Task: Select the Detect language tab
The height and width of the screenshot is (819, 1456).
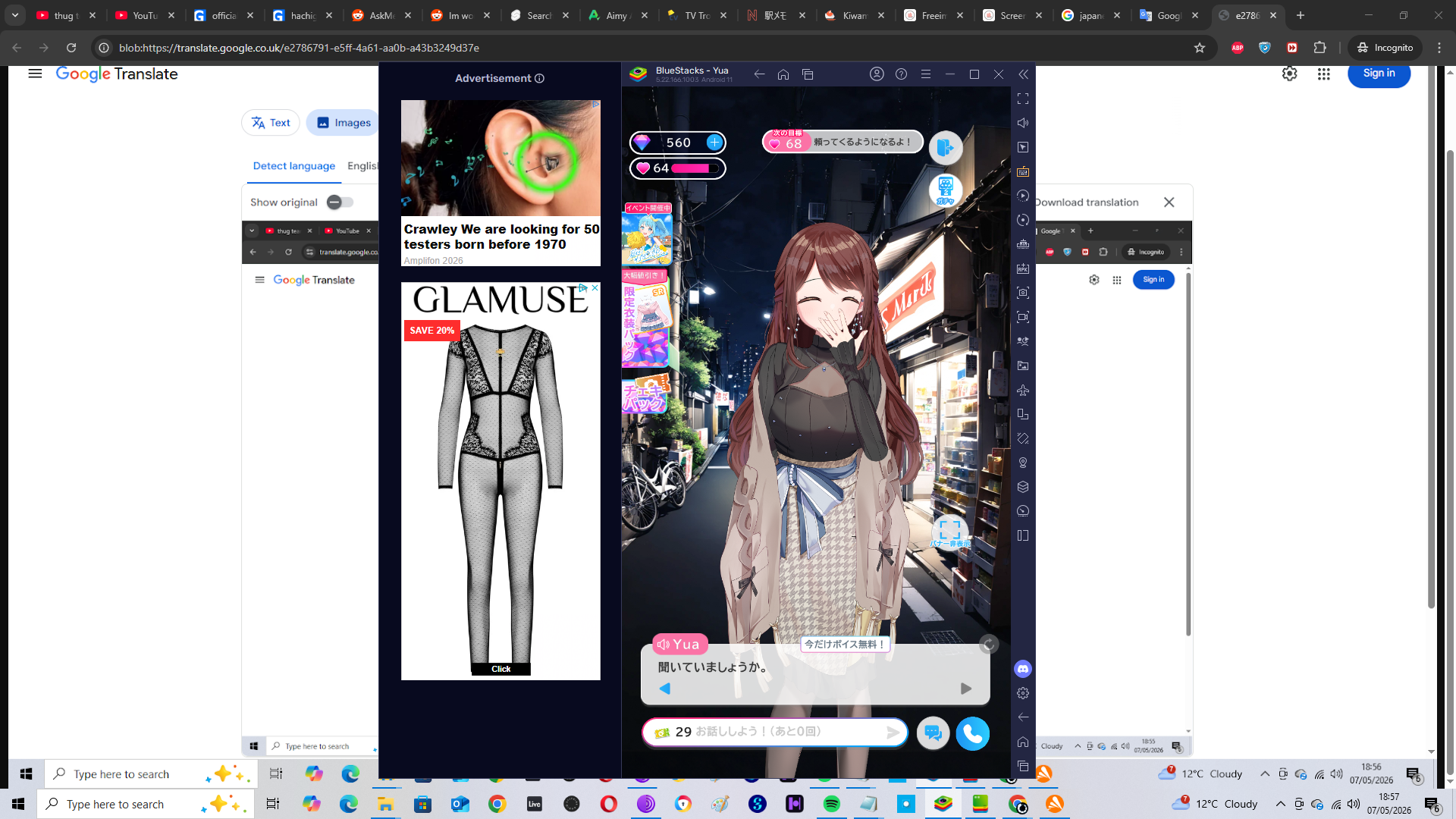Action: [x=294, y=166]
